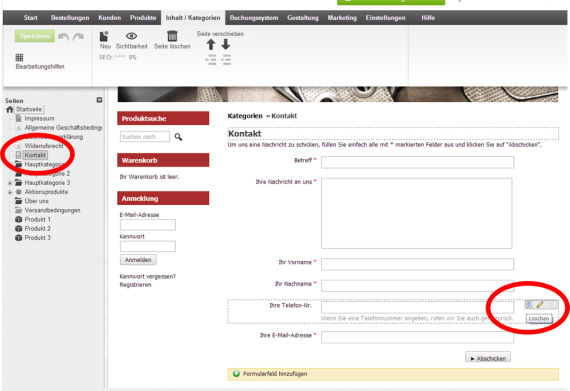Click the Produkt 2 box icon
Image resolution: width=570 pixels, height=391 pixels.
coord(19,229)
